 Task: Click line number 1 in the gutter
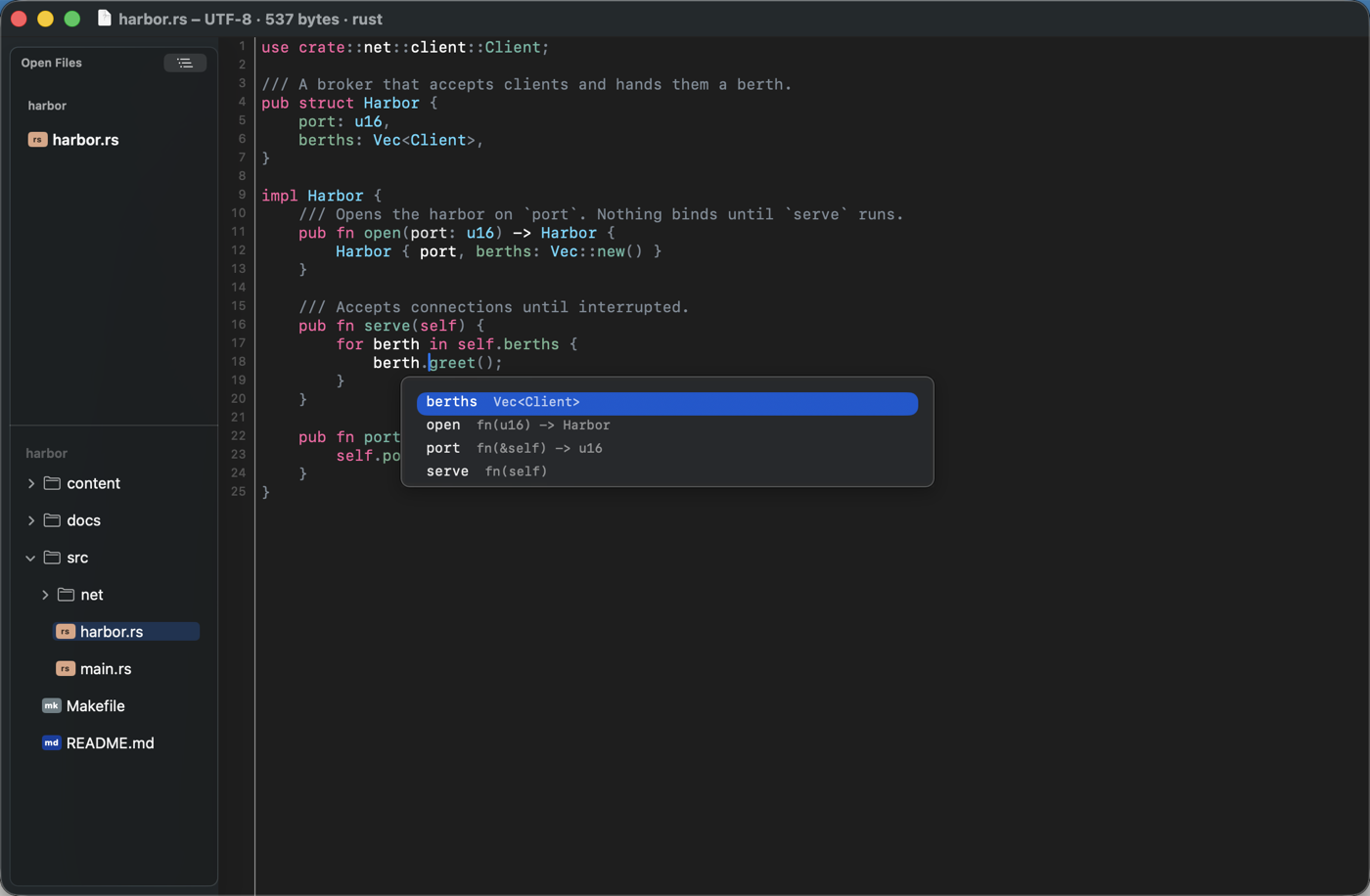243,46
